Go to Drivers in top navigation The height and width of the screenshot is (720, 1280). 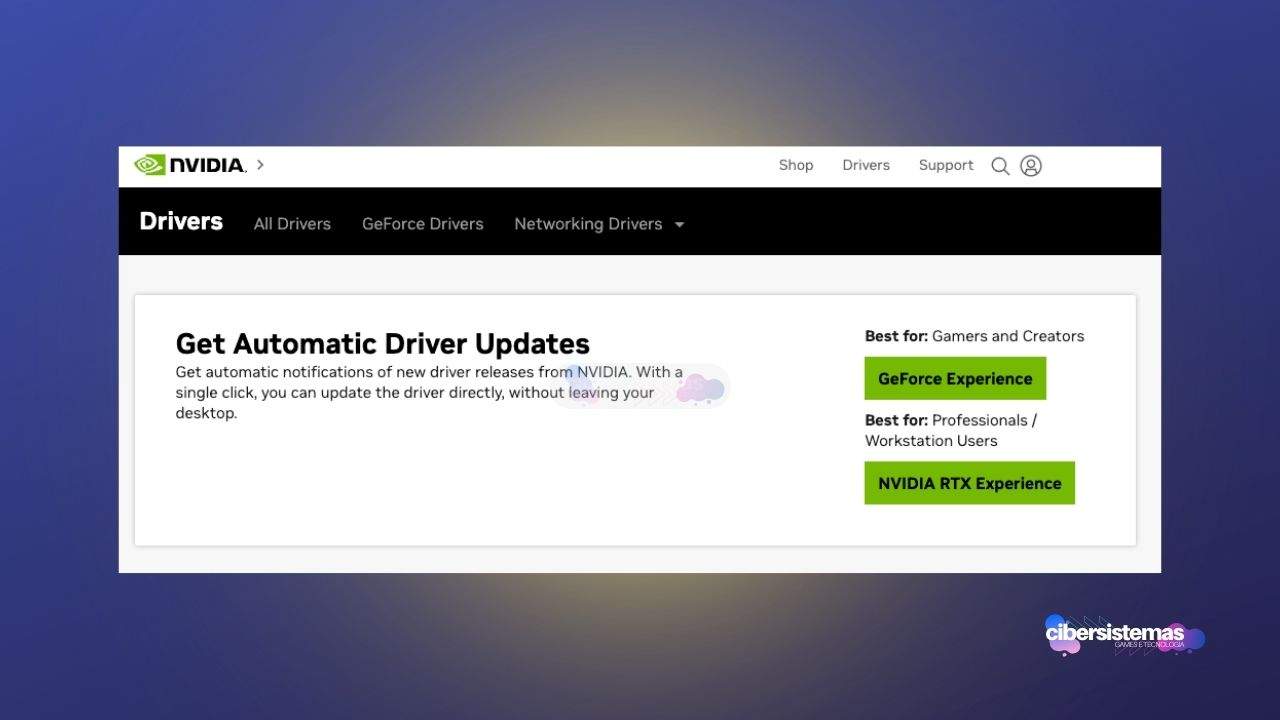[866, 165]
